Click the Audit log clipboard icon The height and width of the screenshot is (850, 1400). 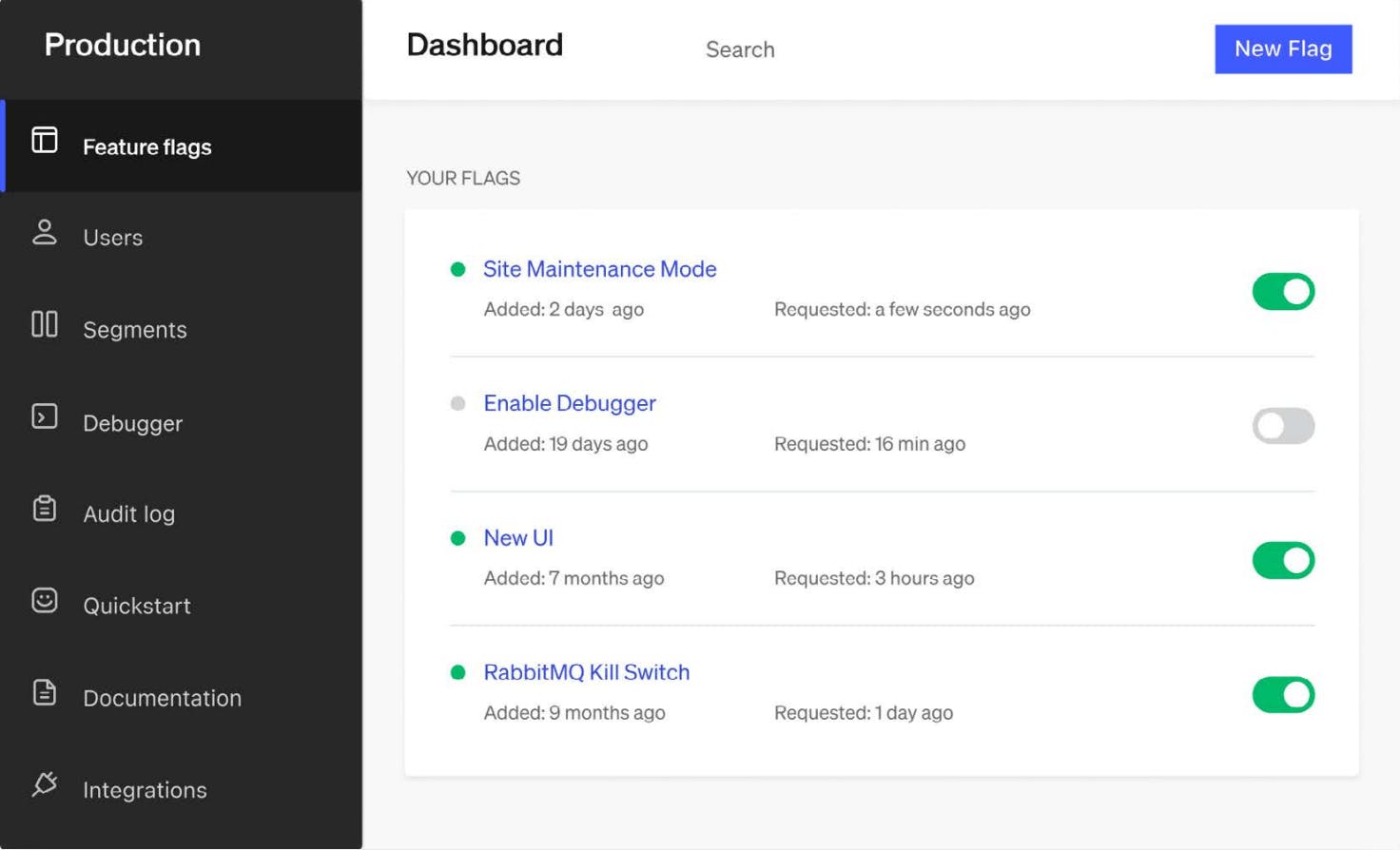(45, 509)
